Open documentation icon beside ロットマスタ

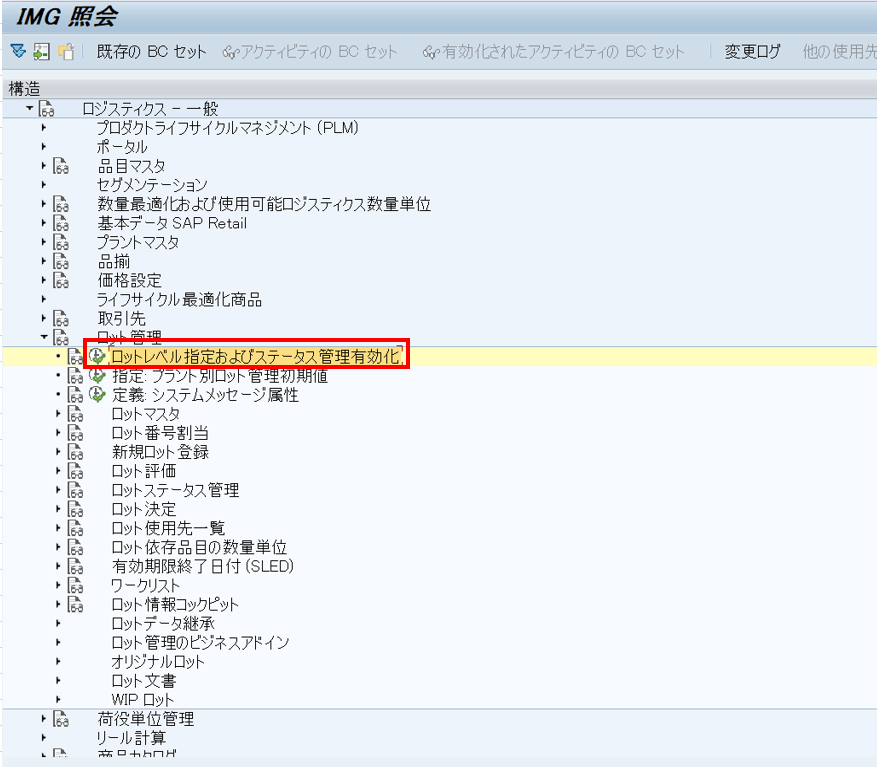click(x=75, y=414)
